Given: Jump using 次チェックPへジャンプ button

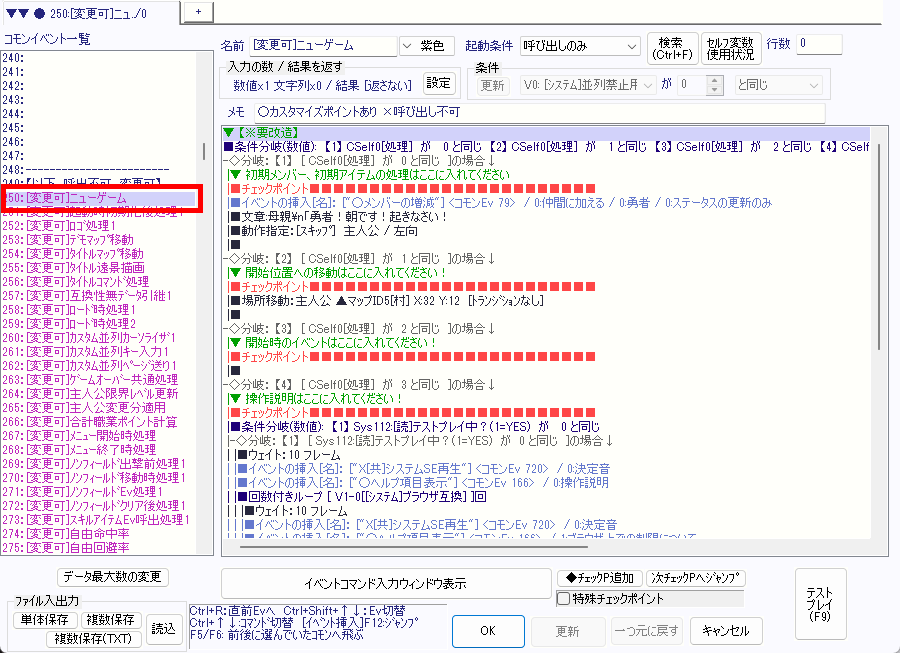Looking at the screenshot, I should 696,578.
